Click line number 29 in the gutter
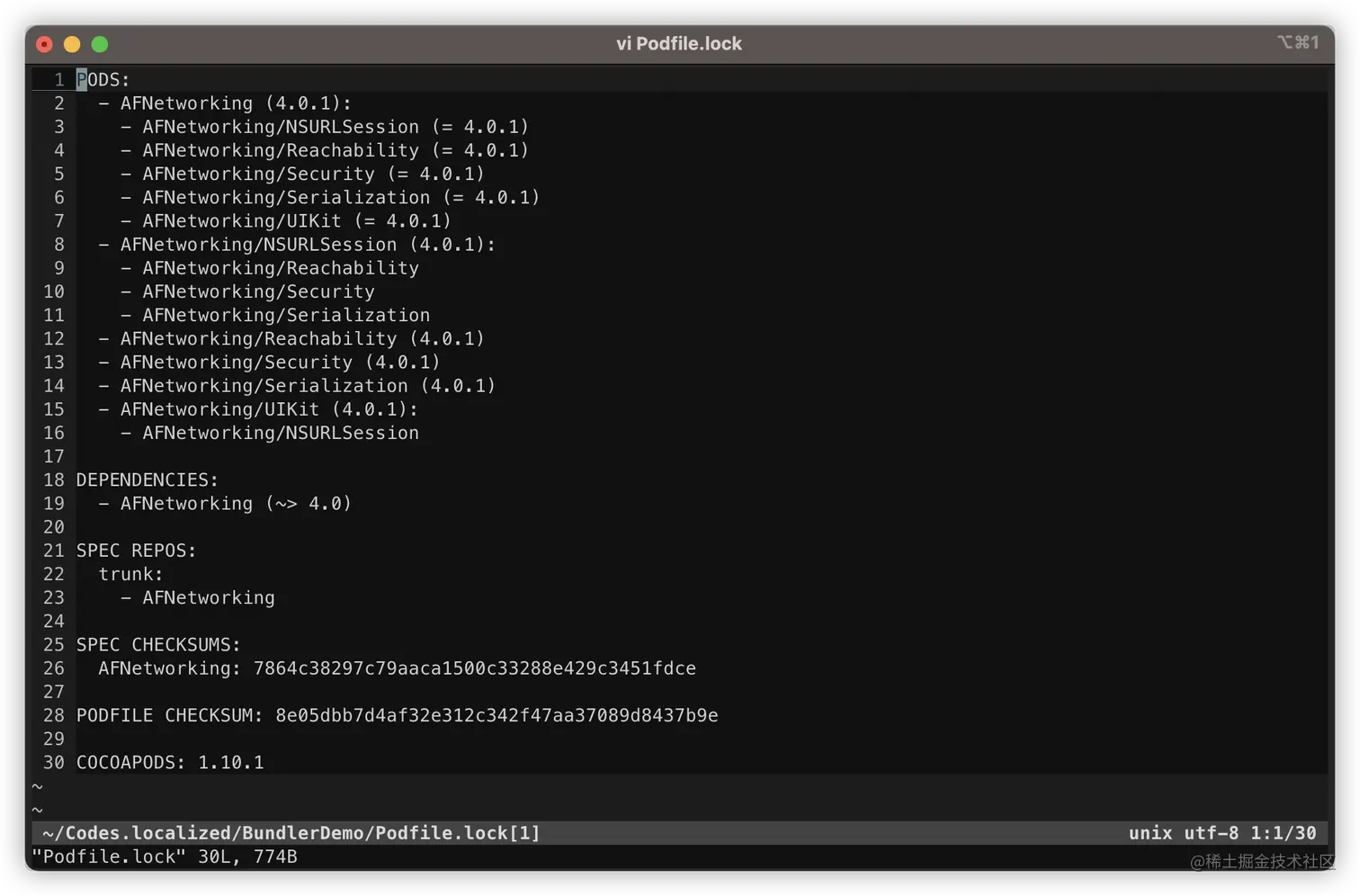The height and width of the screenshot is (896, 1360). click(x=54, y=739)
